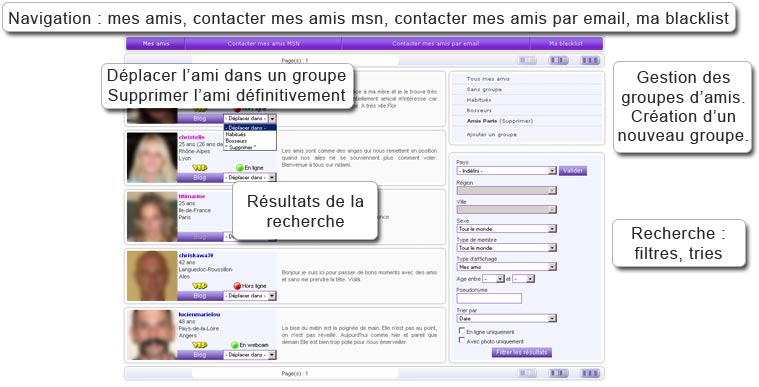Open the Région dropdown
Image resolution: width=759 pixels, height=387 pixels.
506,191
